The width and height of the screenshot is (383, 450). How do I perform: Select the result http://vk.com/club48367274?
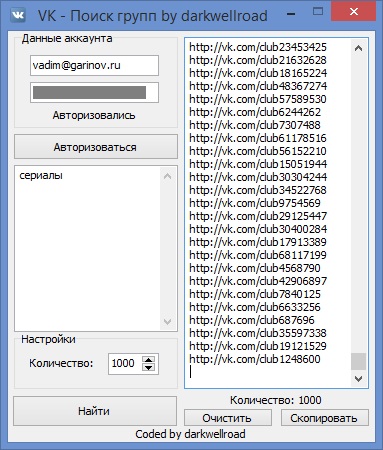(x=258, y=86)
